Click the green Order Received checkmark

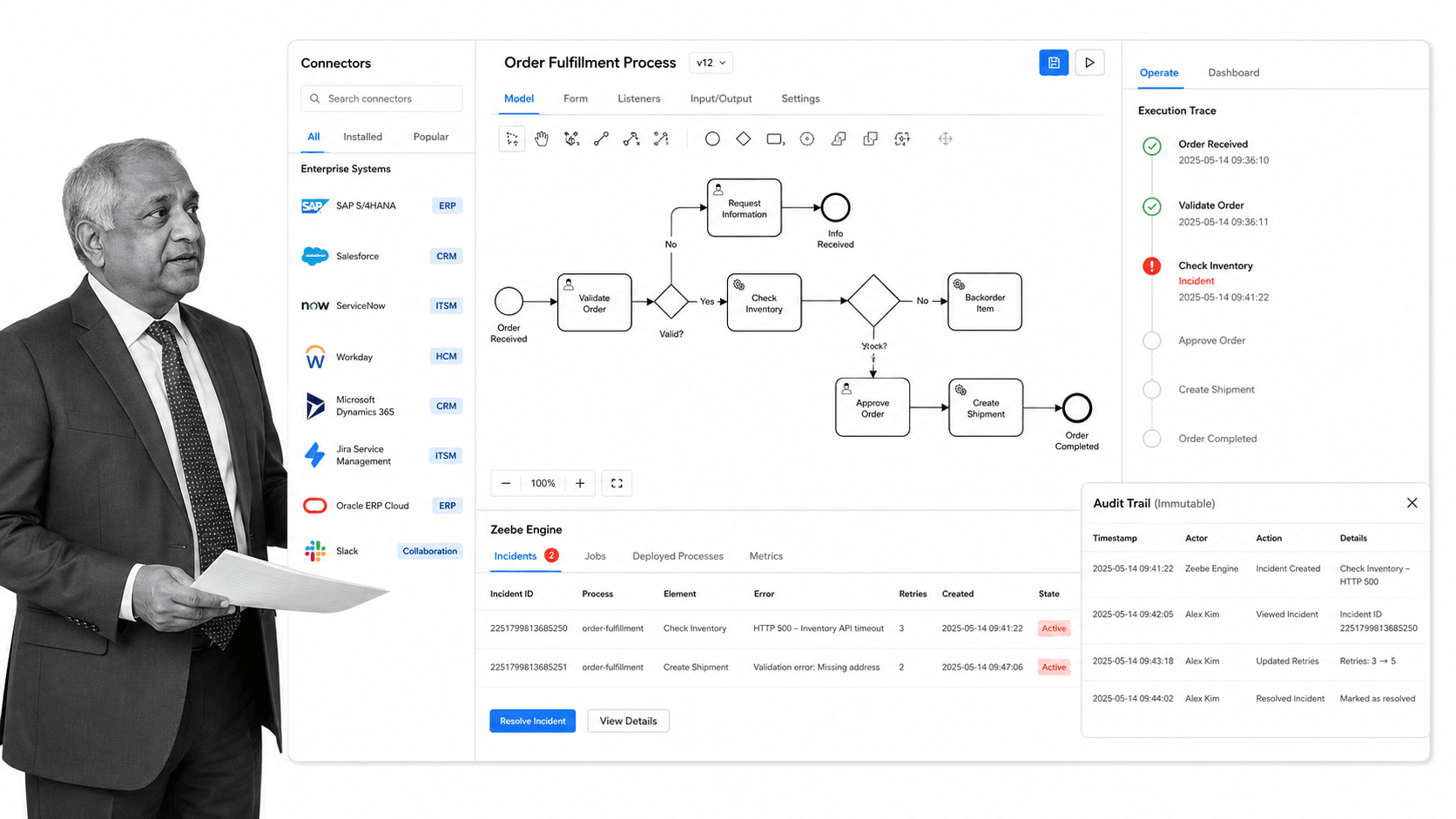click(1151, 146)
